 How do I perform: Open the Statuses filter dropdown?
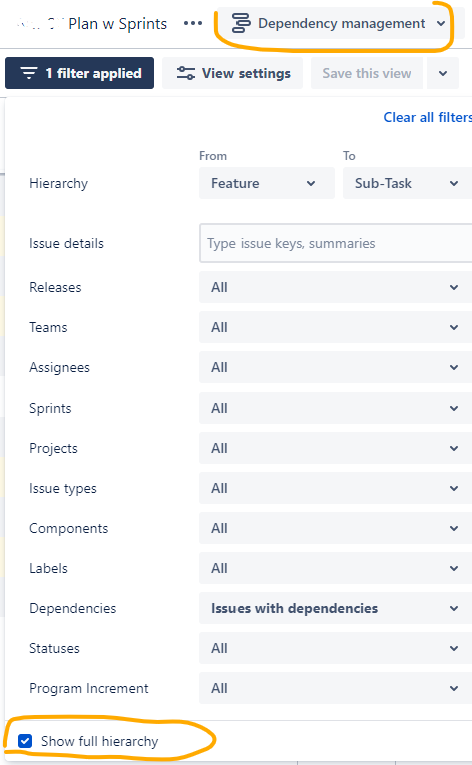(x=335, y=648)
